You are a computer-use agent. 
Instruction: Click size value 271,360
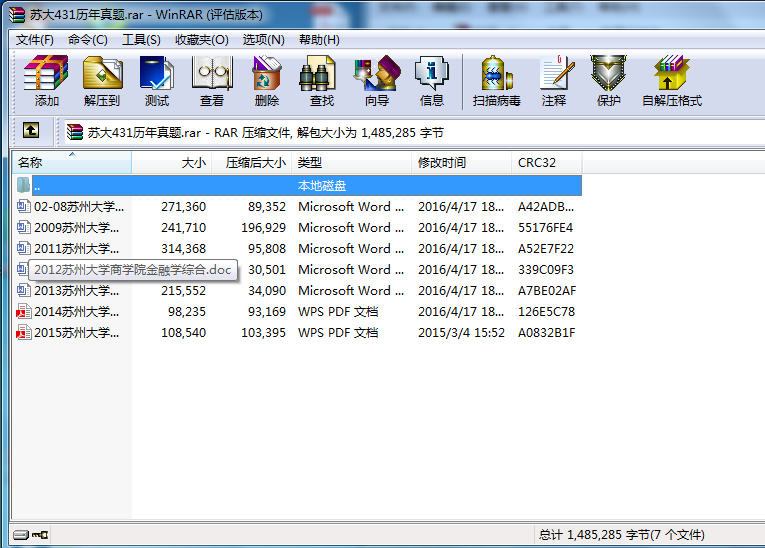[x=183, y=206]
